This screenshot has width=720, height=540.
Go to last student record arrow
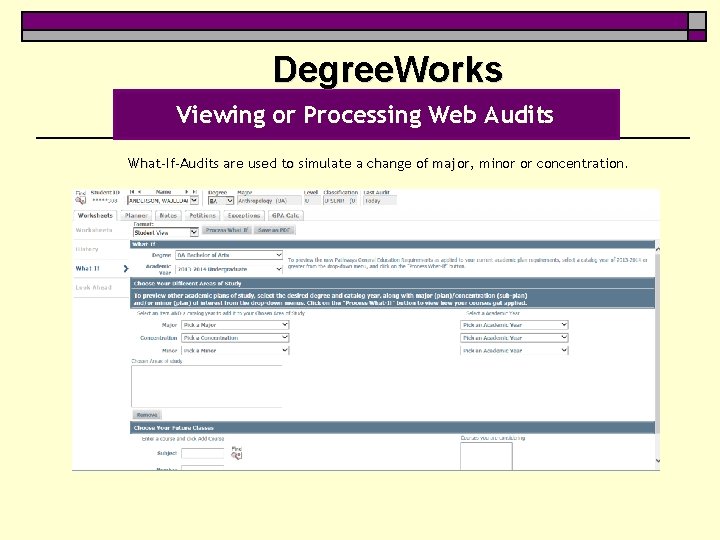[x=194, y=192]
